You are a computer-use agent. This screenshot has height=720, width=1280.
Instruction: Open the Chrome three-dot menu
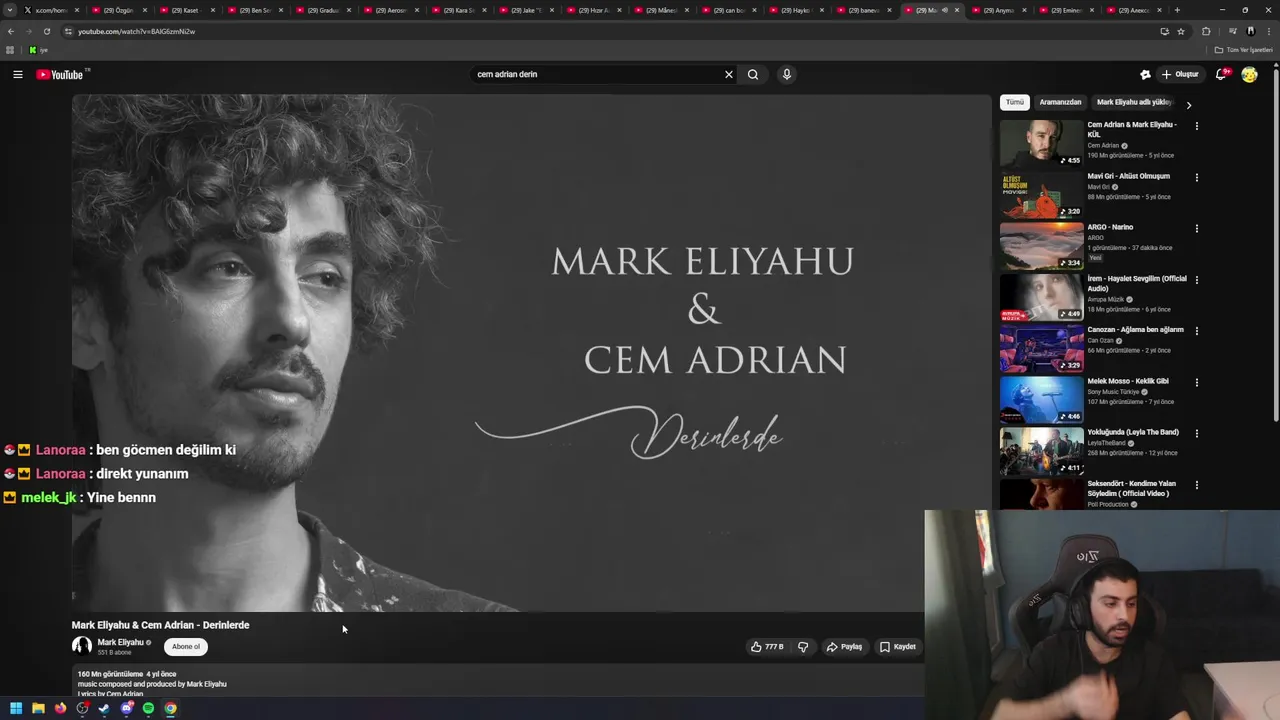point(1268,31)
